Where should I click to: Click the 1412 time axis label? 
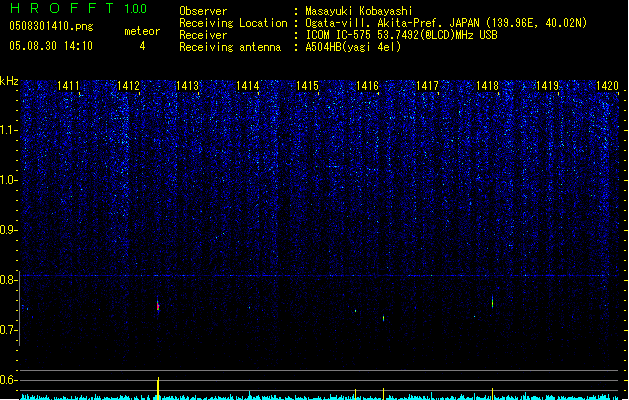pos(128,86)
